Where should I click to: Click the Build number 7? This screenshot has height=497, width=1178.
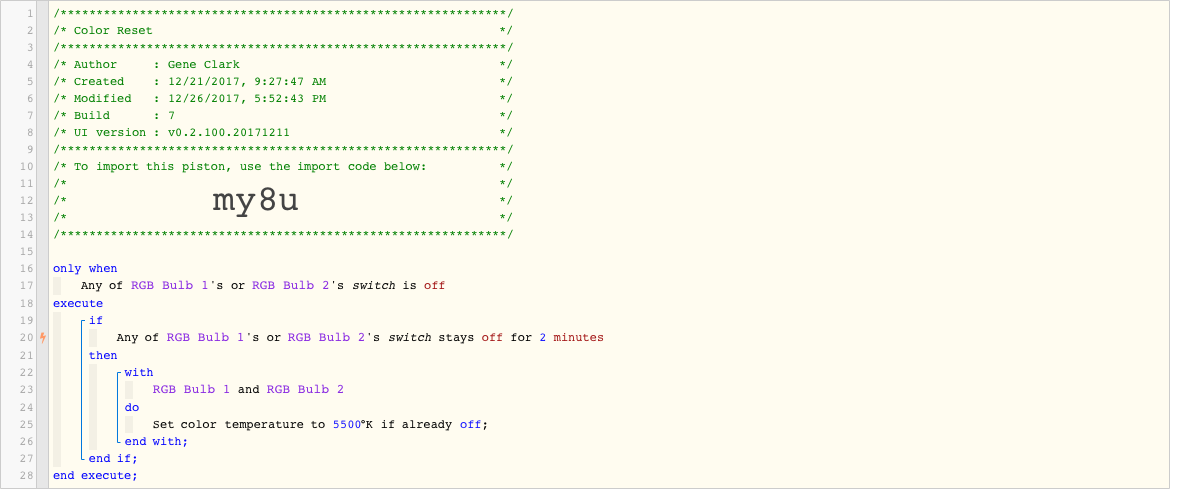[171, 116]
